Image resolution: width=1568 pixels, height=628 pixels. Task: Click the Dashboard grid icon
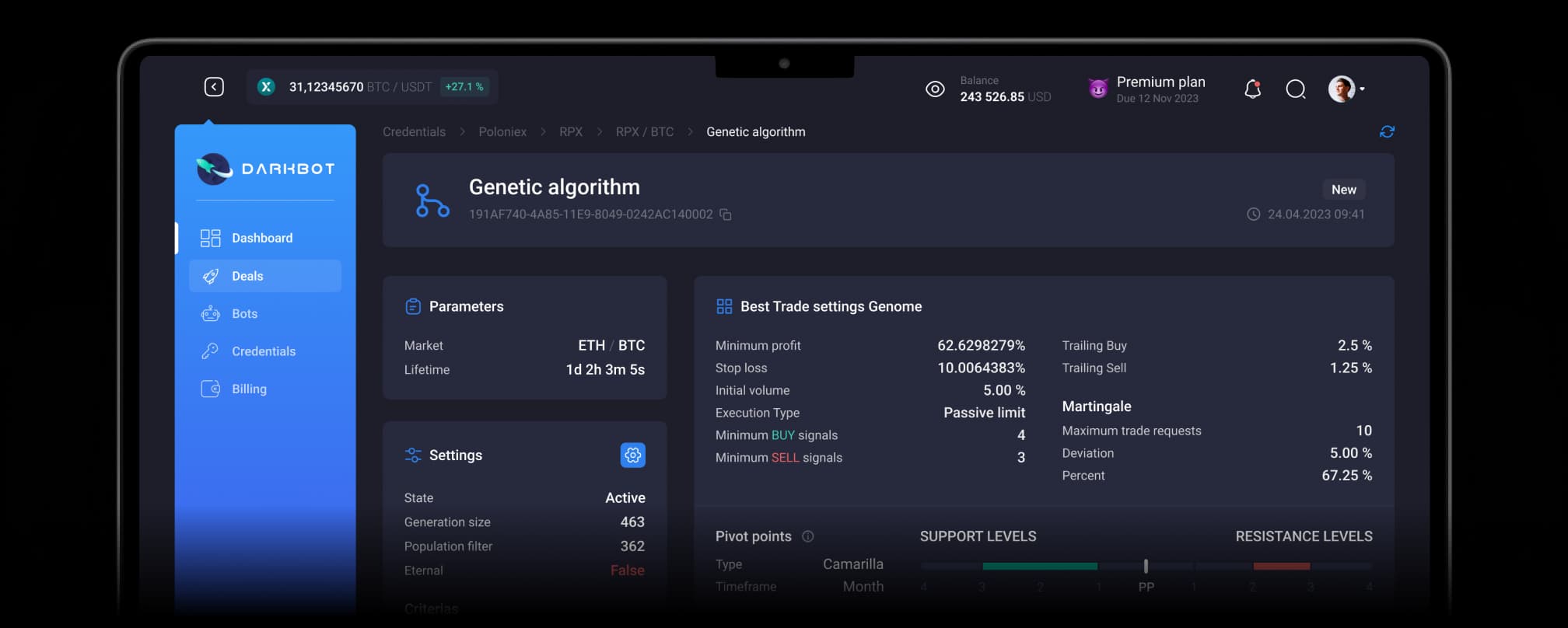pos(210,238)
